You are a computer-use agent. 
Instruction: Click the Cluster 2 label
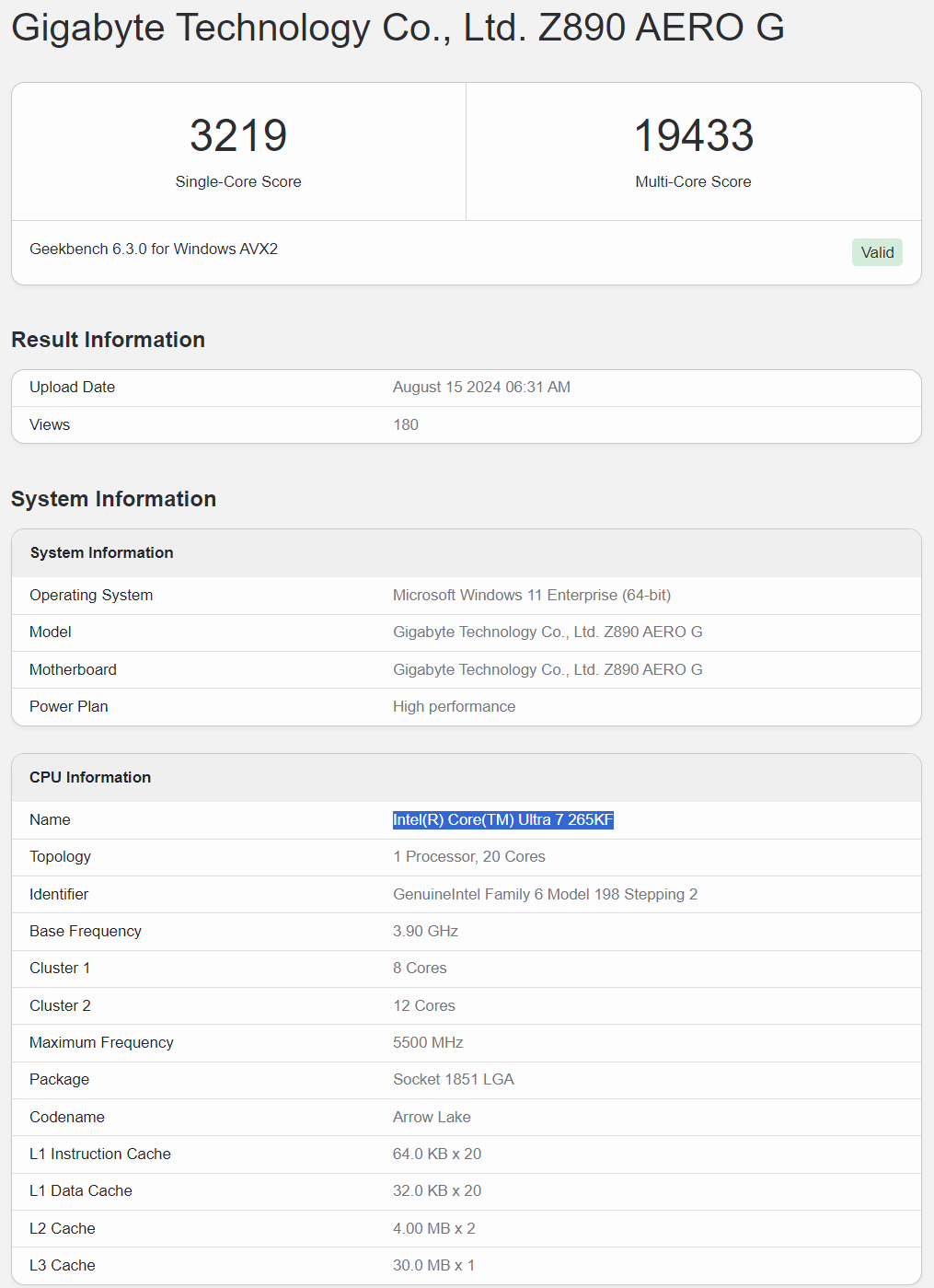60,1005
